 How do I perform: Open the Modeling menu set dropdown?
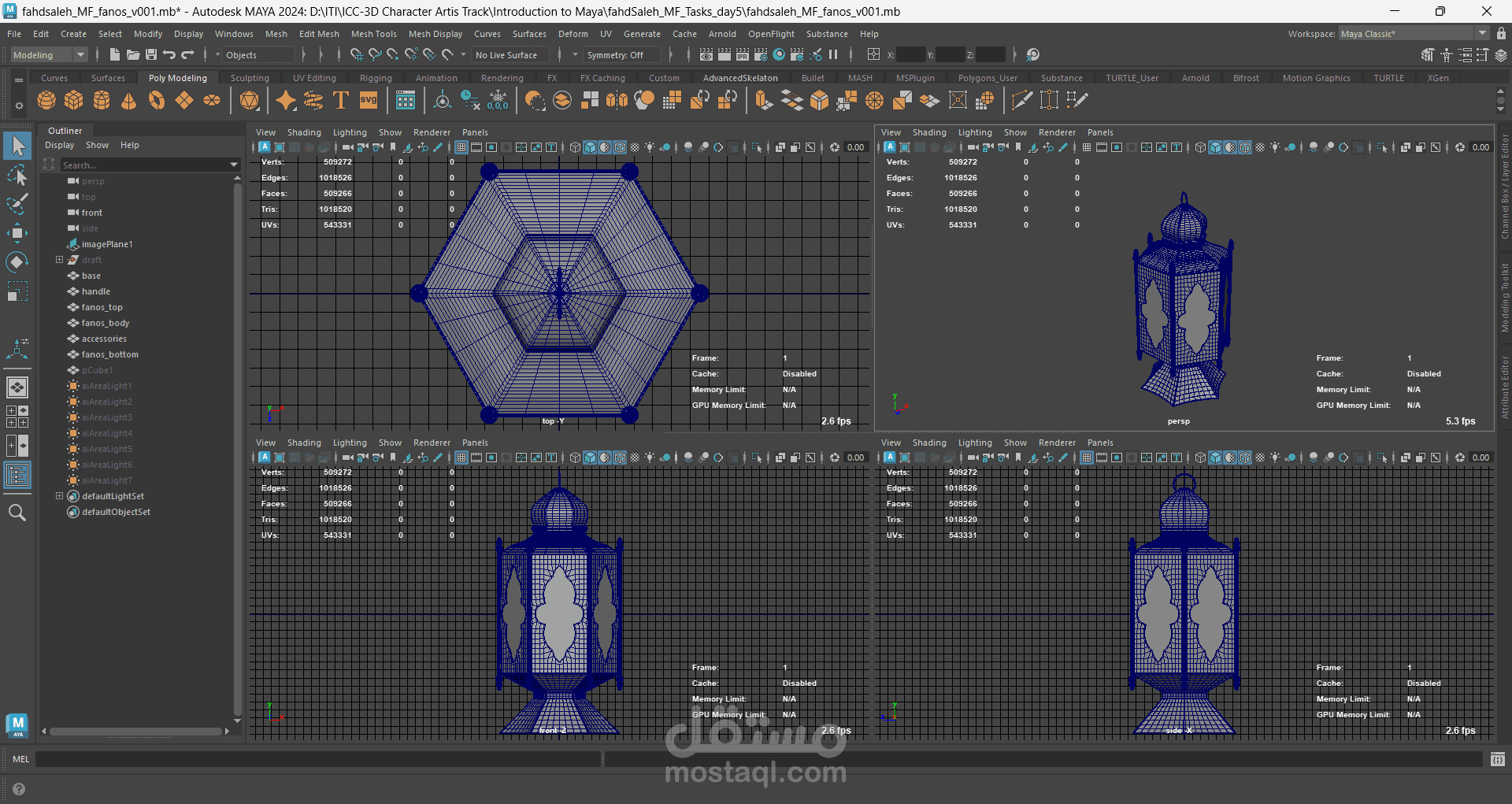49,55
